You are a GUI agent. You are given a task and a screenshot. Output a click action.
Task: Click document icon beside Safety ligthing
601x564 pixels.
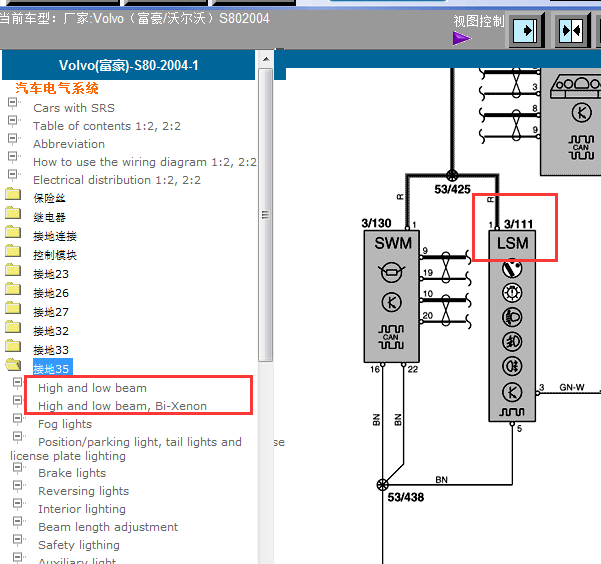tap(18, 540)
